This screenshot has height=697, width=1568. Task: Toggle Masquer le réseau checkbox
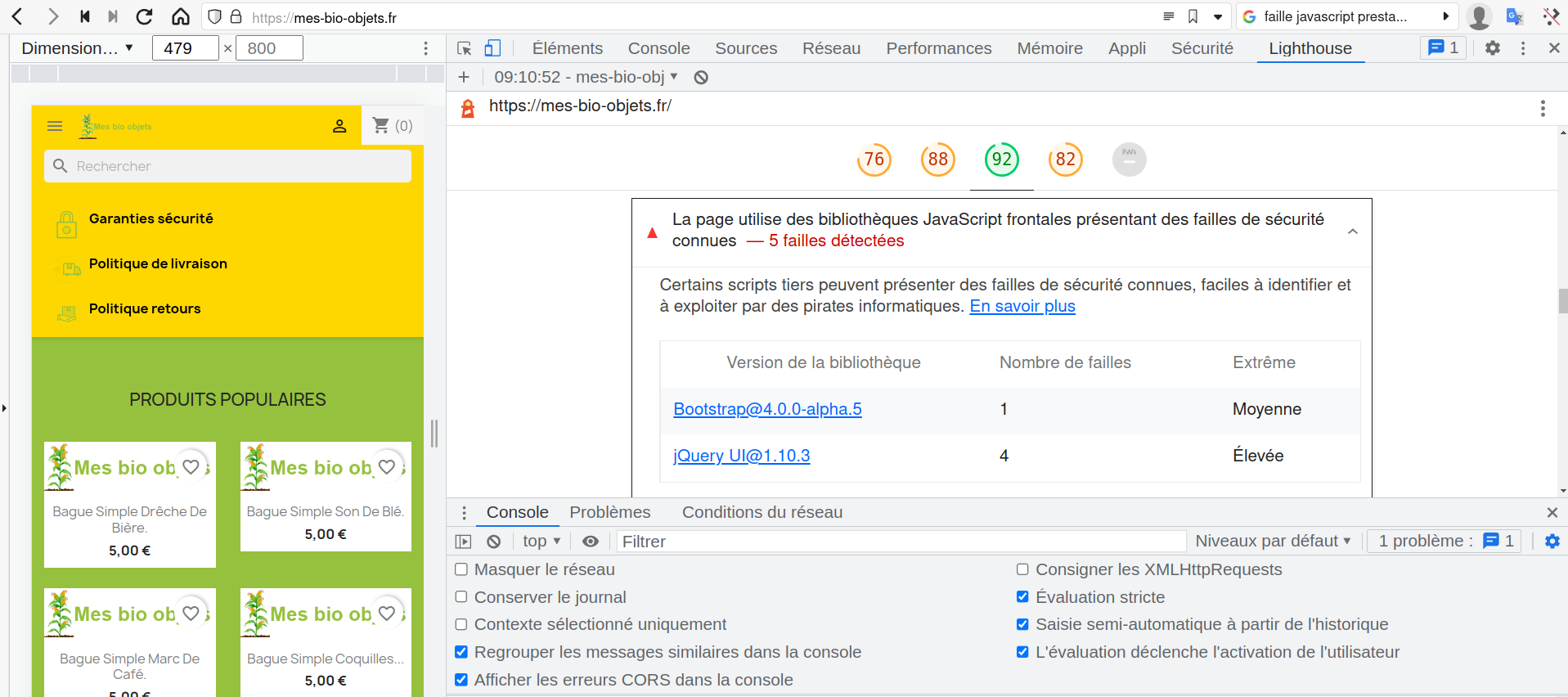coord(461,569)
